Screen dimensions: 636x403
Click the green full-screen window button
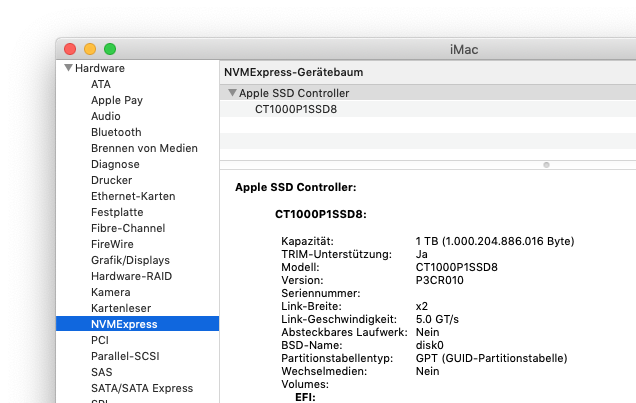(x=110, y=49)
